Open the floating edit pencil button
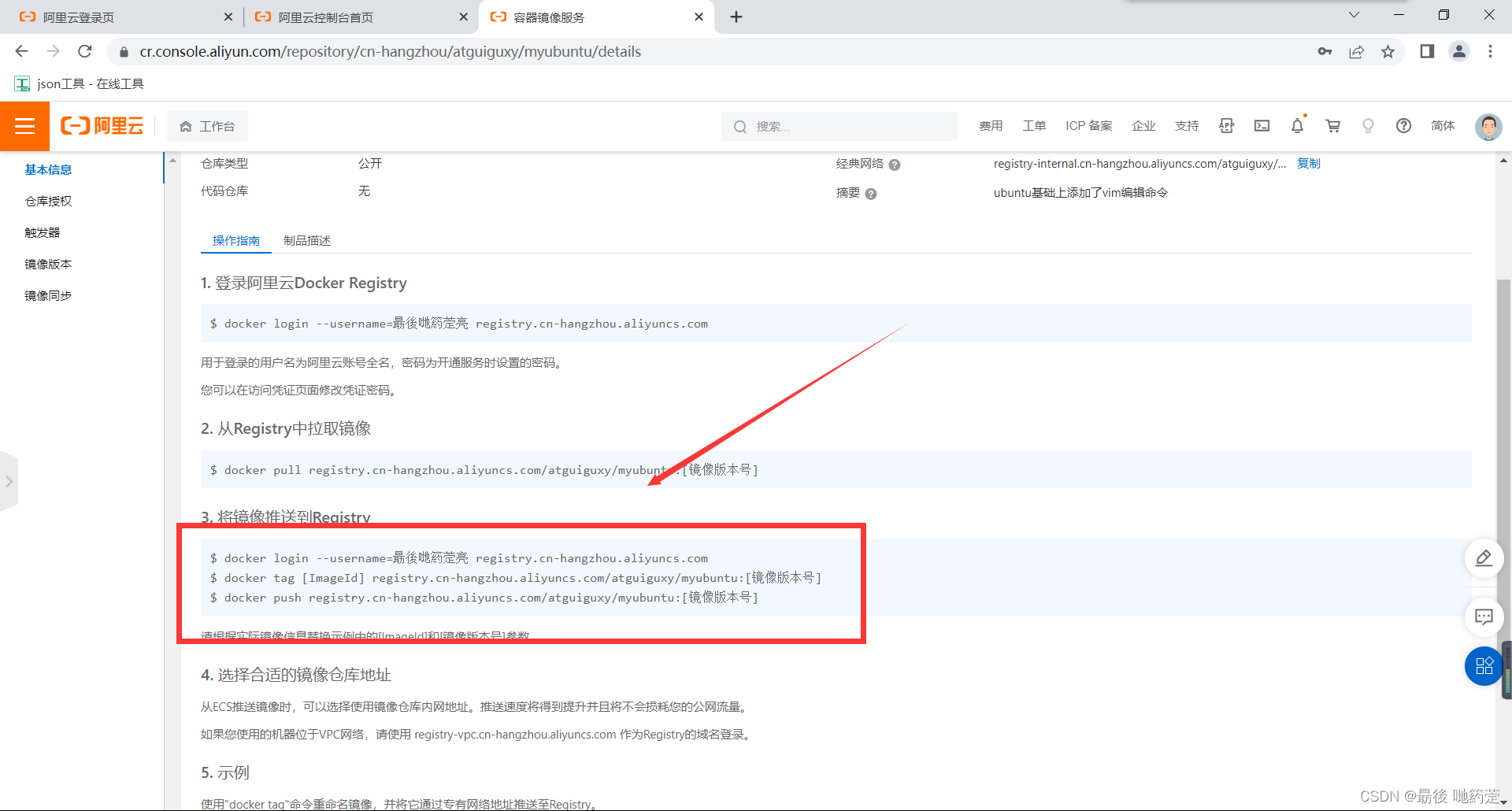The height and width of the screenshot is (811, 1512). point(1484,558)
